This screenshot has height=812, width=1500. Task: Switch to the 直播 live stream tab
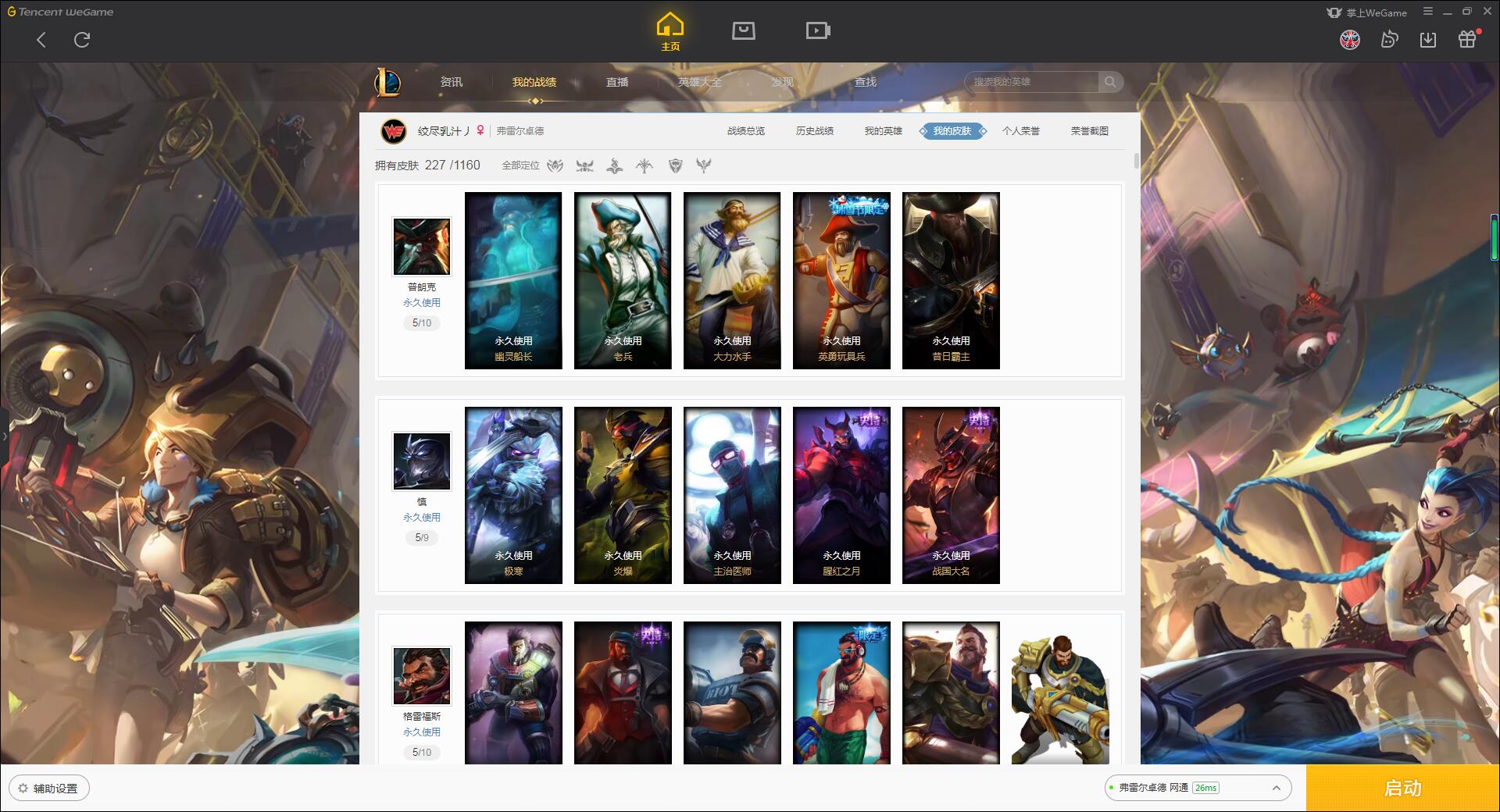[x=617, y=82]
